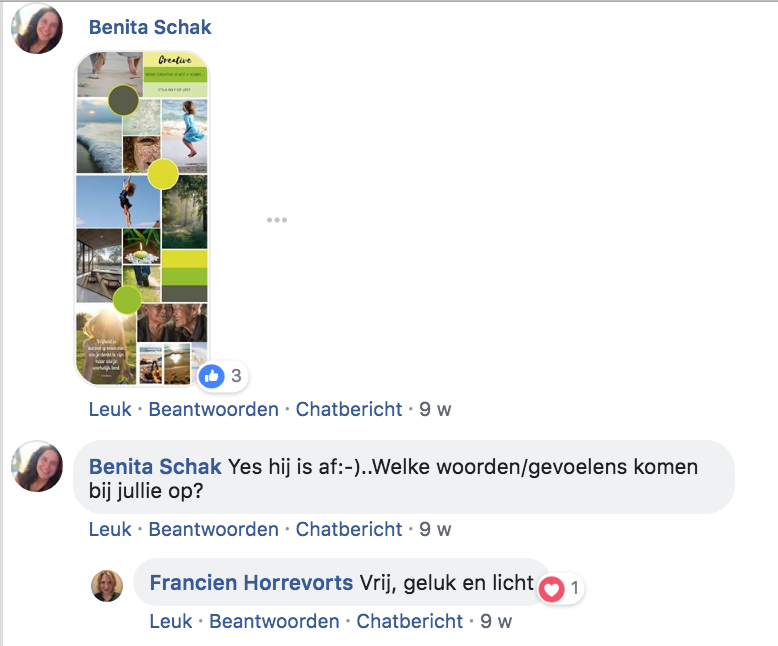Click Chatbericht under 'Yes hij is af' comment

[x=349, y=529]
